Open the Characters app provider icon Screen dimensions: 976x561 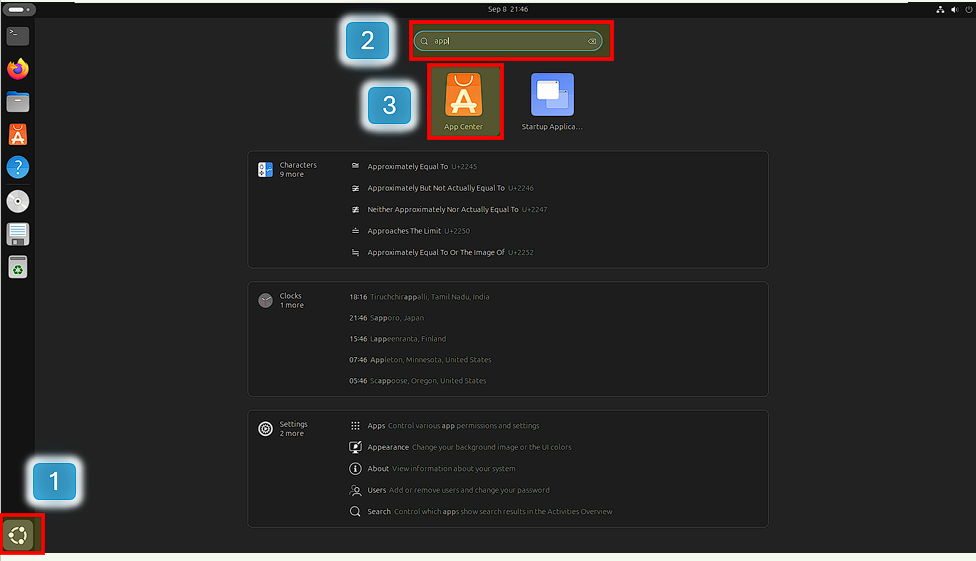(265, 169)
